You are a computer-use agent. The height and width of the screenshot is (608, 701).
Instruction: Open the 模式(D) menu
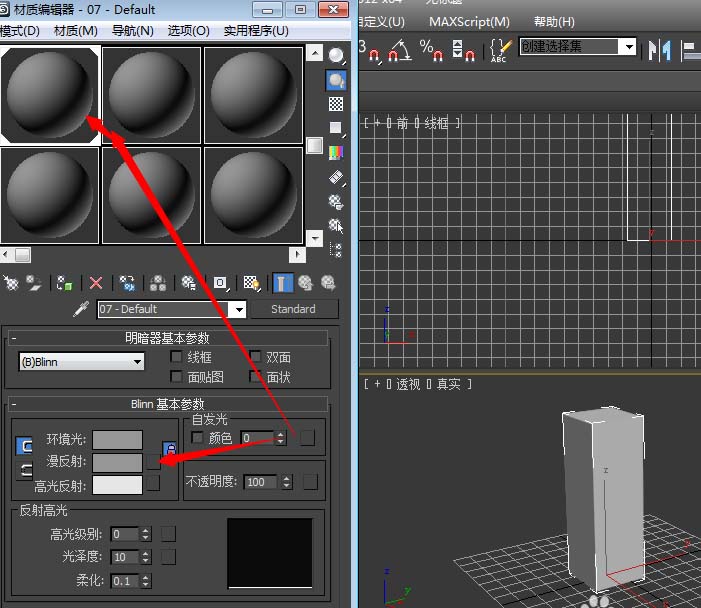click(x=20, y=31)
